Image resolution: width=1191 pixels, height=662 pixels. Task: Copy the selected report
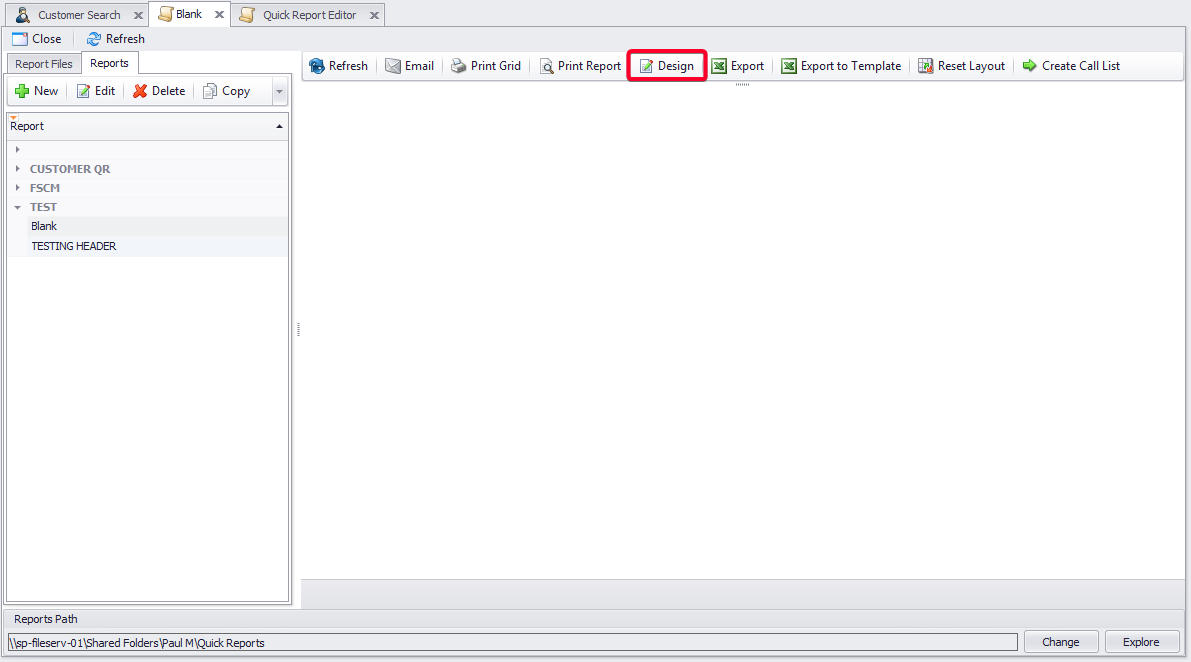coord(227,91)
